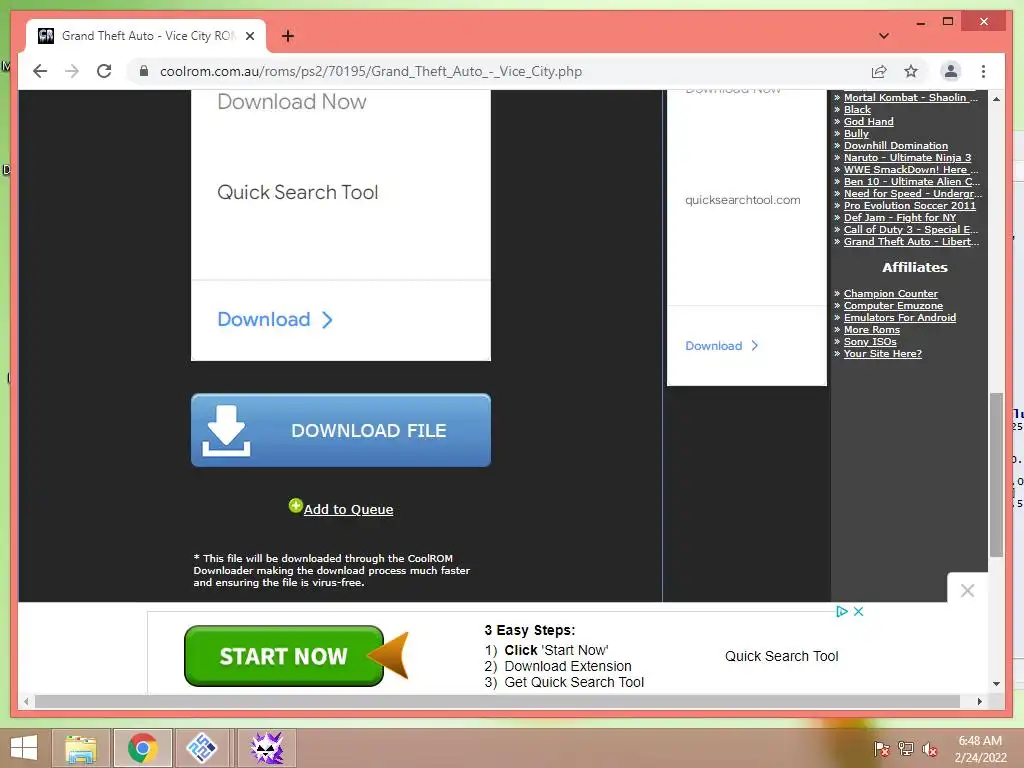Open Chrome's three-dot menu
Screen dimensions: 1024x768
pos(984,71)
